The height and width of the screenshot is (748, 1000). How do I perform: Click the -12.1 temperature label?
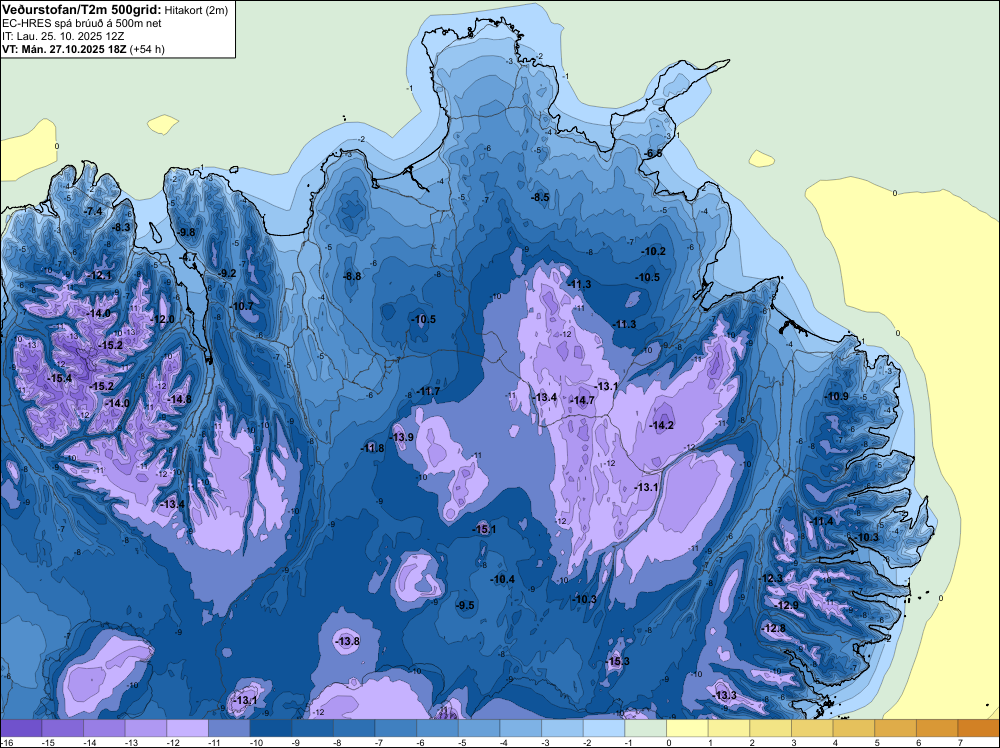pos(99,275)
